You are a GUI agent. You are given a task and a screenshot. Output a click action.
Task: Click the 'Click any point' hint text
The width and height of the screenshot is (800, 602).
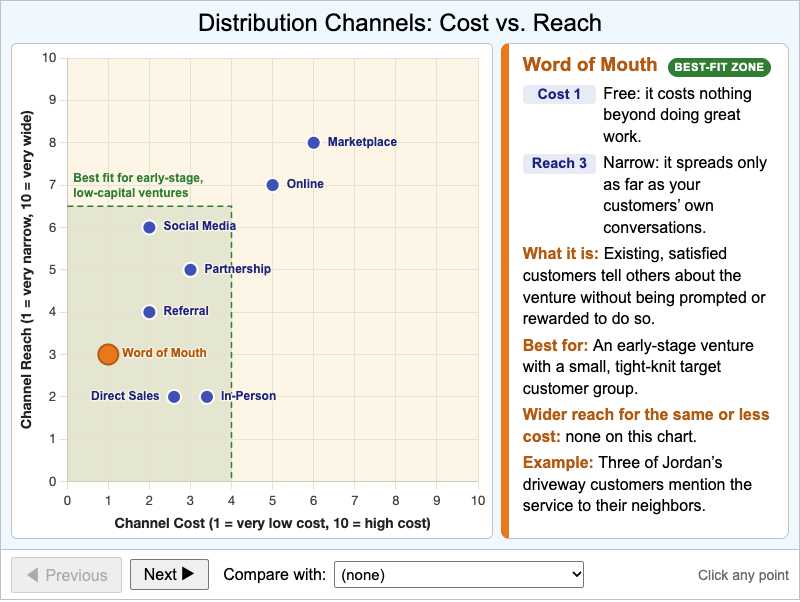tap(743, 575)
